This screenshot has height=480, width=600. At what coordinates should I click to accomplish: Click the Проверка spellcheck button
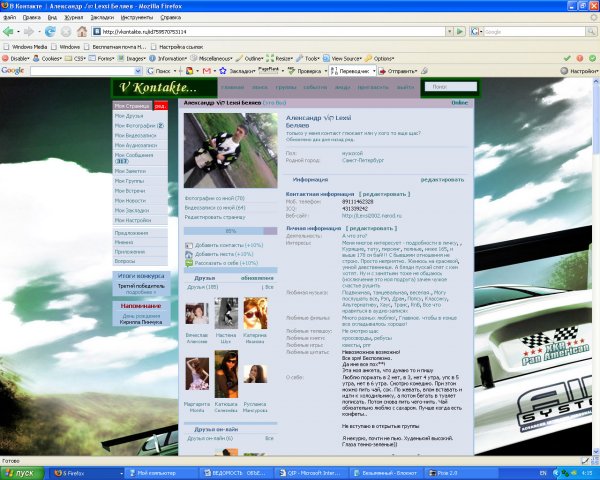point(305,71)
